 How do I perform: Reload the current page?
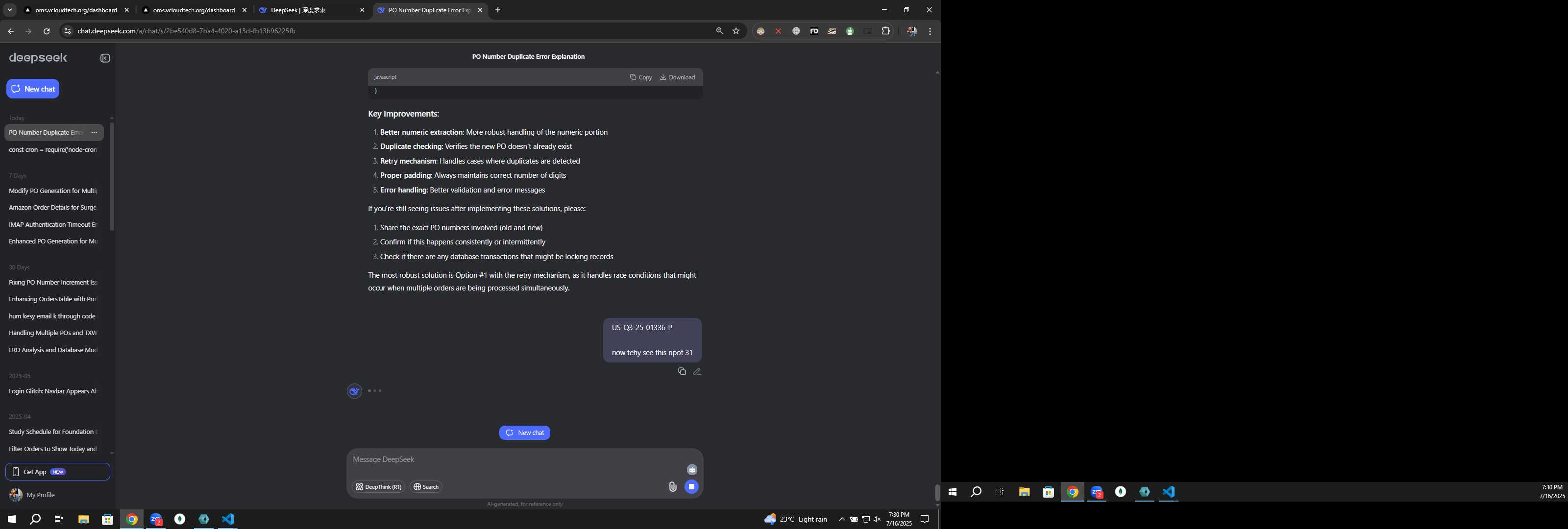[x=46, y=31]
